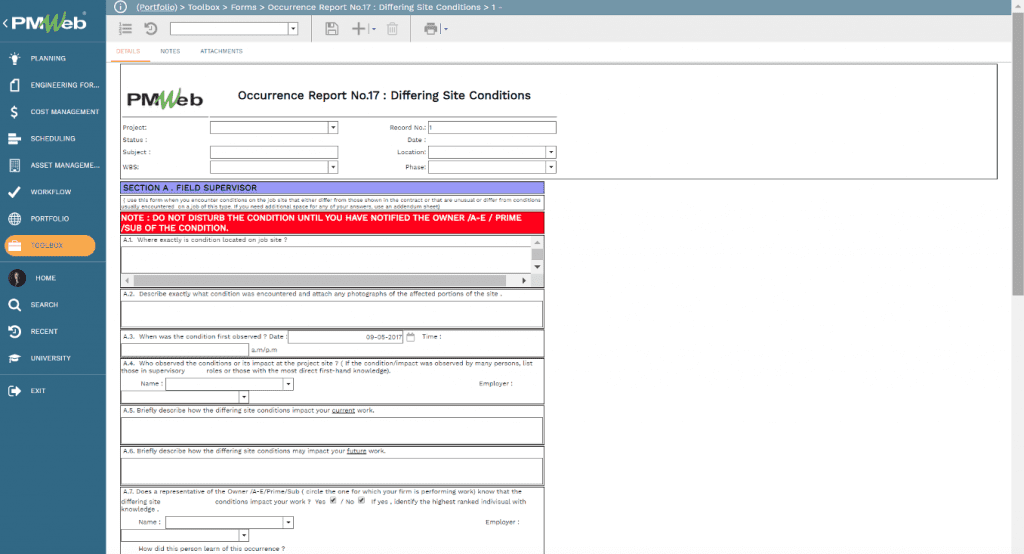1024x554 pixels.
Task: Expand the toolbar combo box dropdown
Action: pyautogui.click(x=293, y=29)
